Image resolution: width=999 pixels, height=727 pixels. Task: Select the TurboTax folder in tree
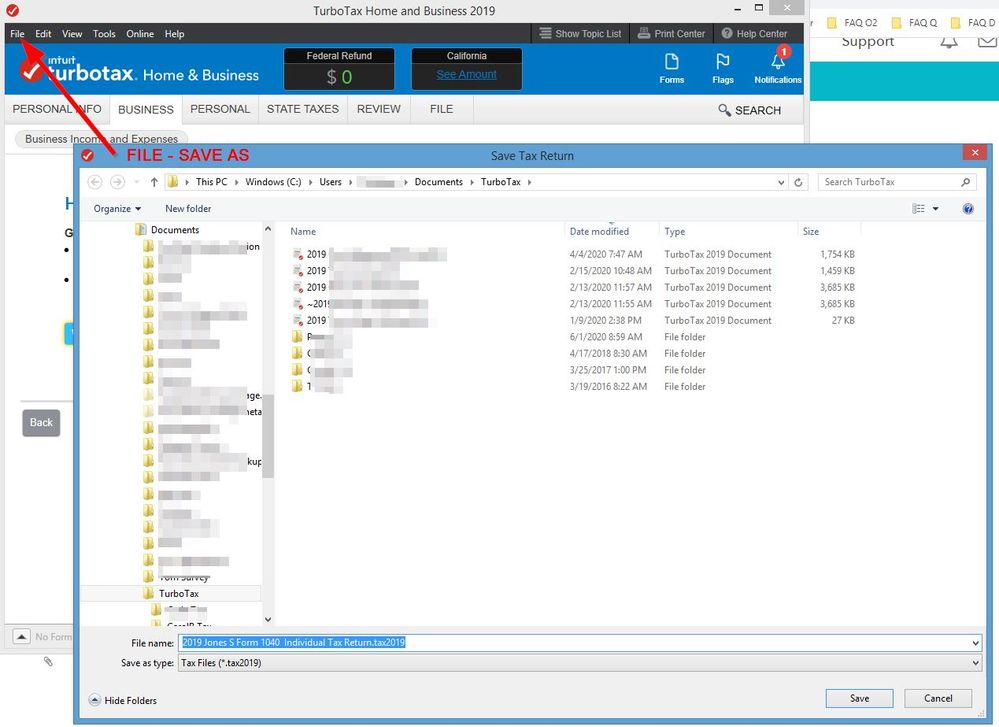pyautogui.click(x=178, y=593)
